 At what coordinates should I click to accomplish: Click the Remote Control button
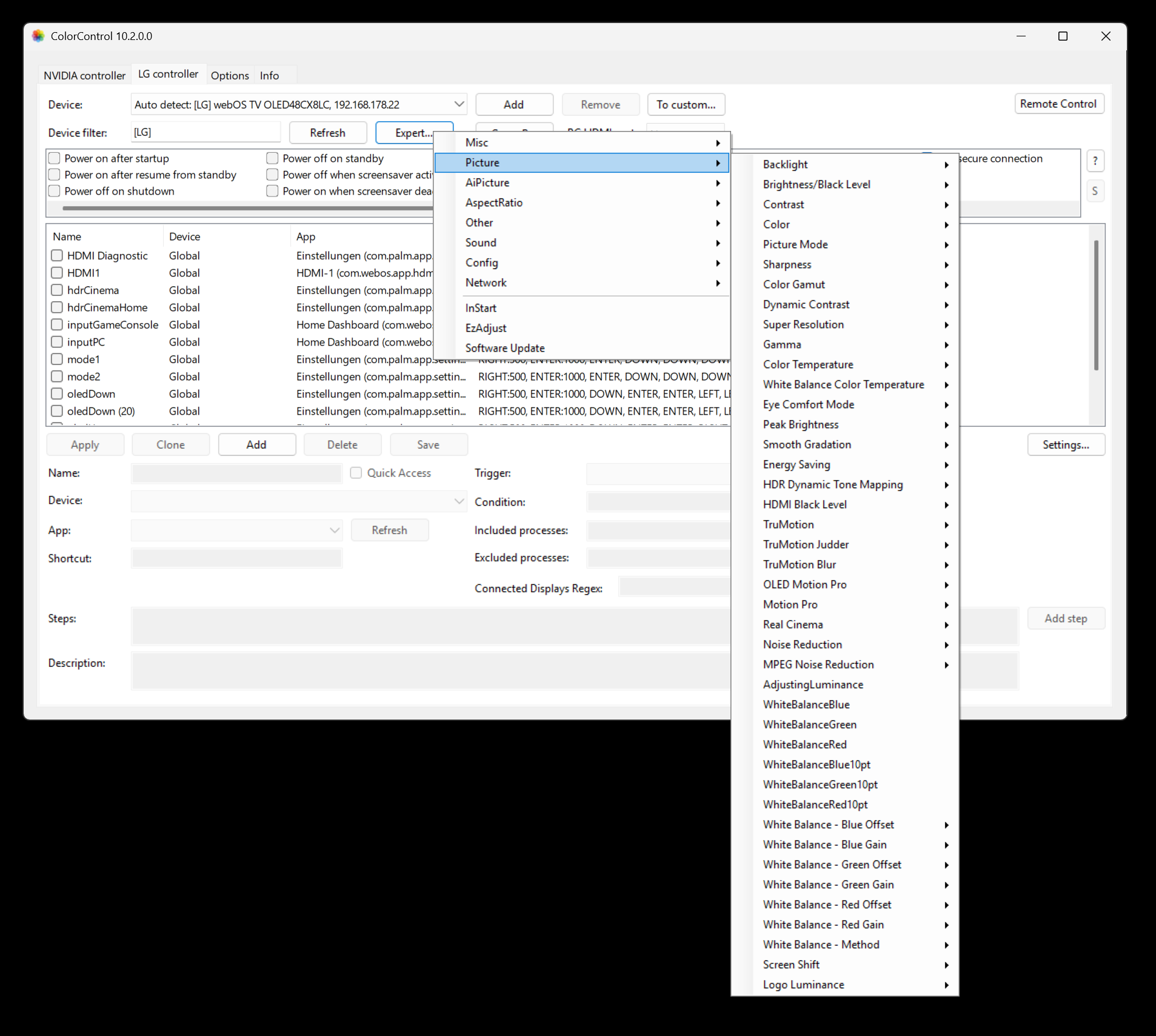[1059, 104]
